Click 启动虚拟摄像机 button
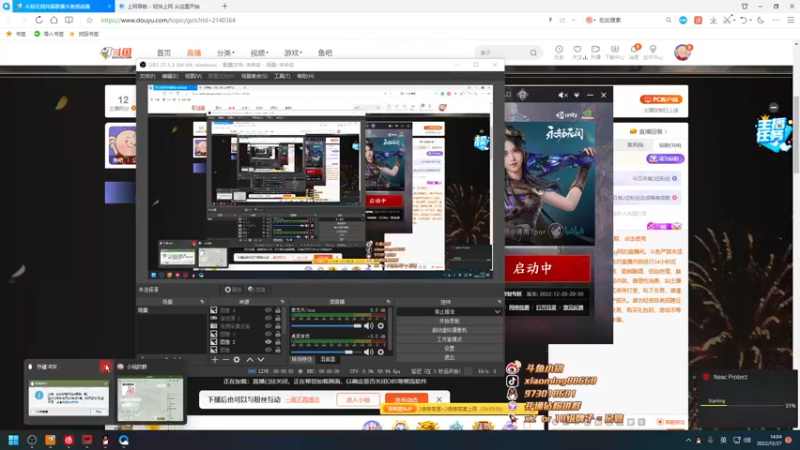 449,330
